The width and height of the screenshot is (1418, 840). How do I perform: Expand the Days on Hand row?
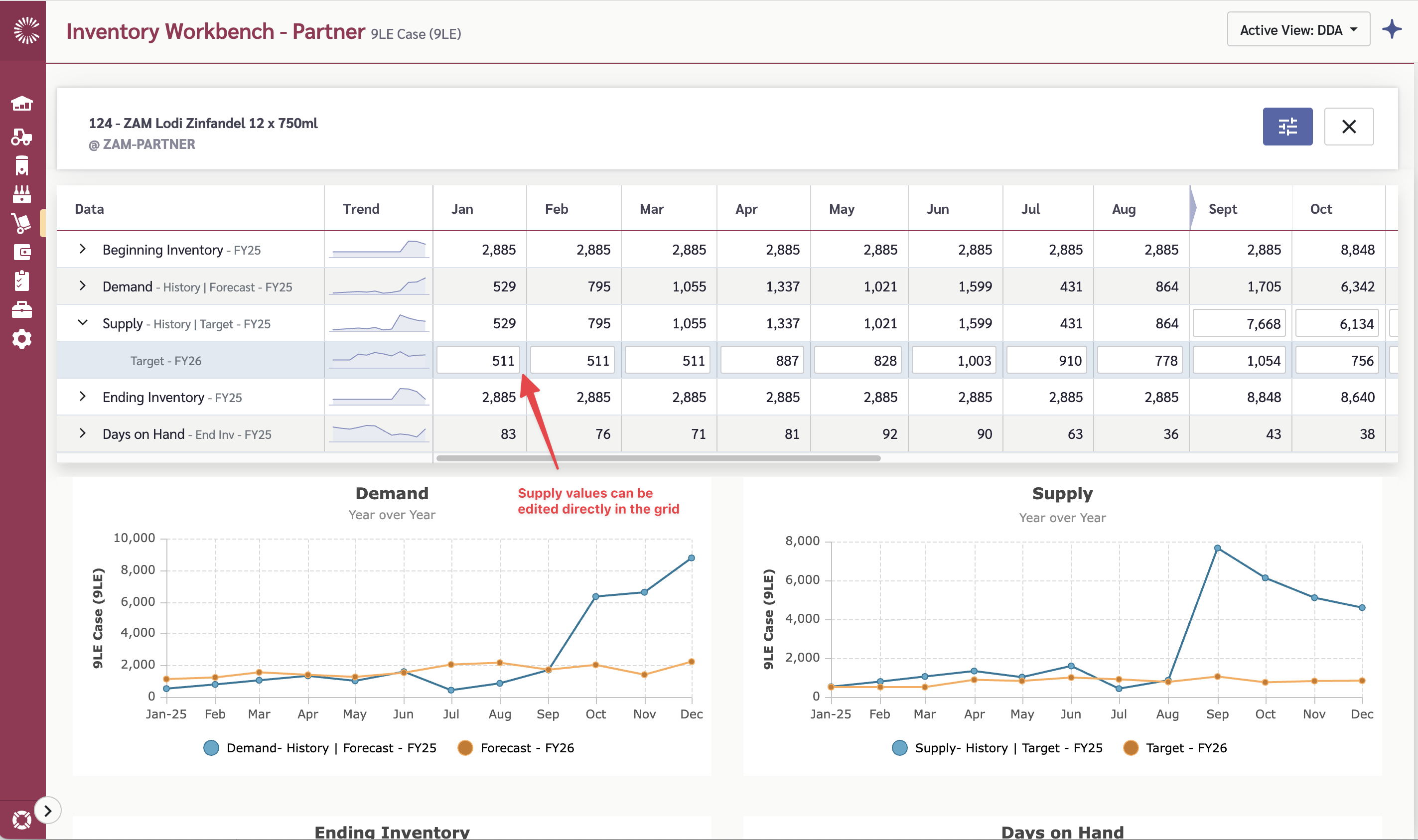point(83,433)
